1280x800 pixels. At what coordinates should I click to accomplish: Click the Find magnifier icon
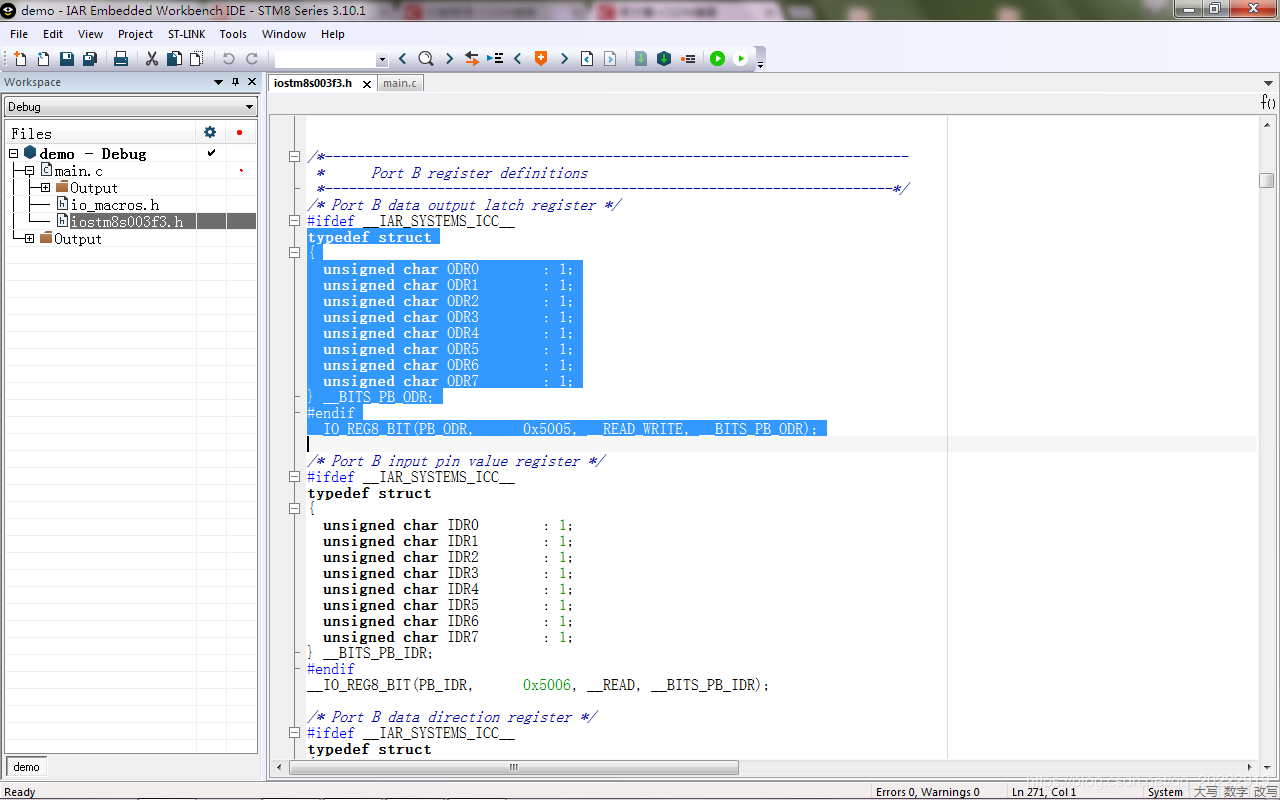pos(426,59)
